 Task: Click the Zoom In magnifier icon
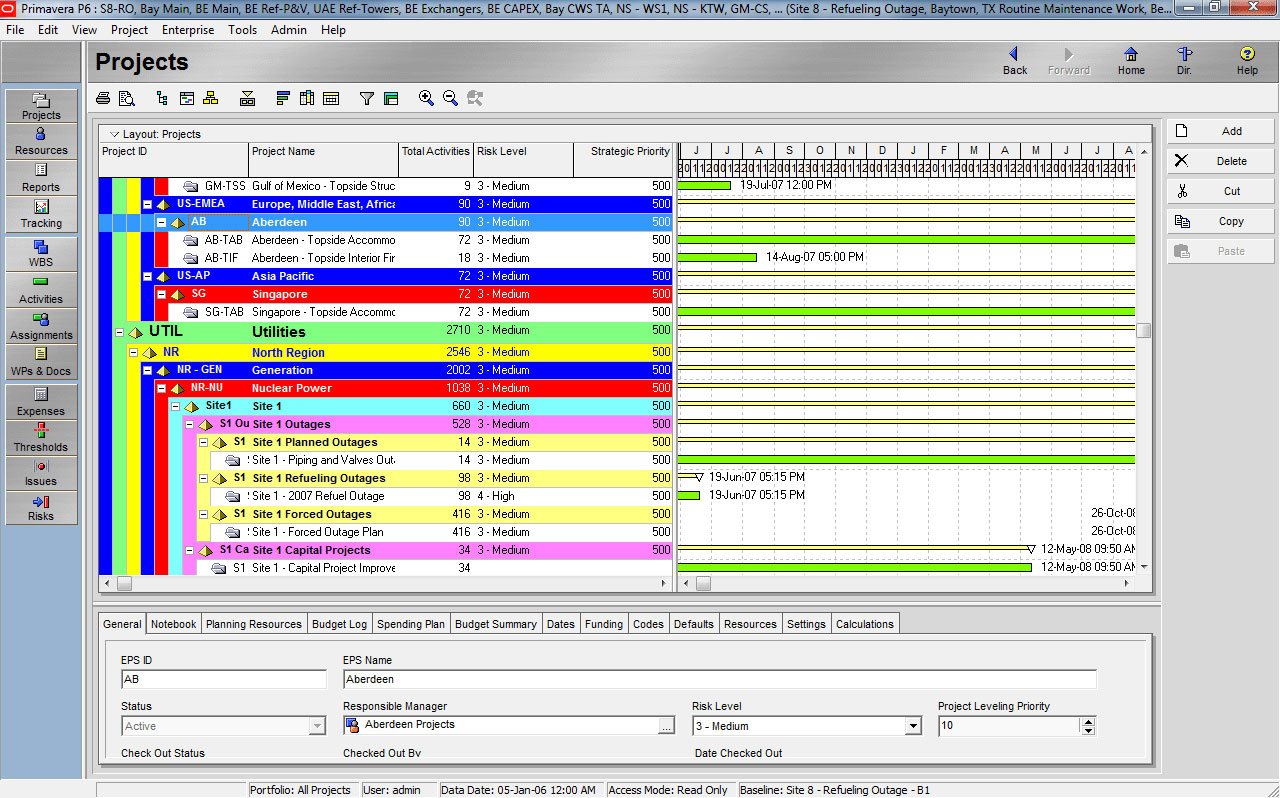427,98
